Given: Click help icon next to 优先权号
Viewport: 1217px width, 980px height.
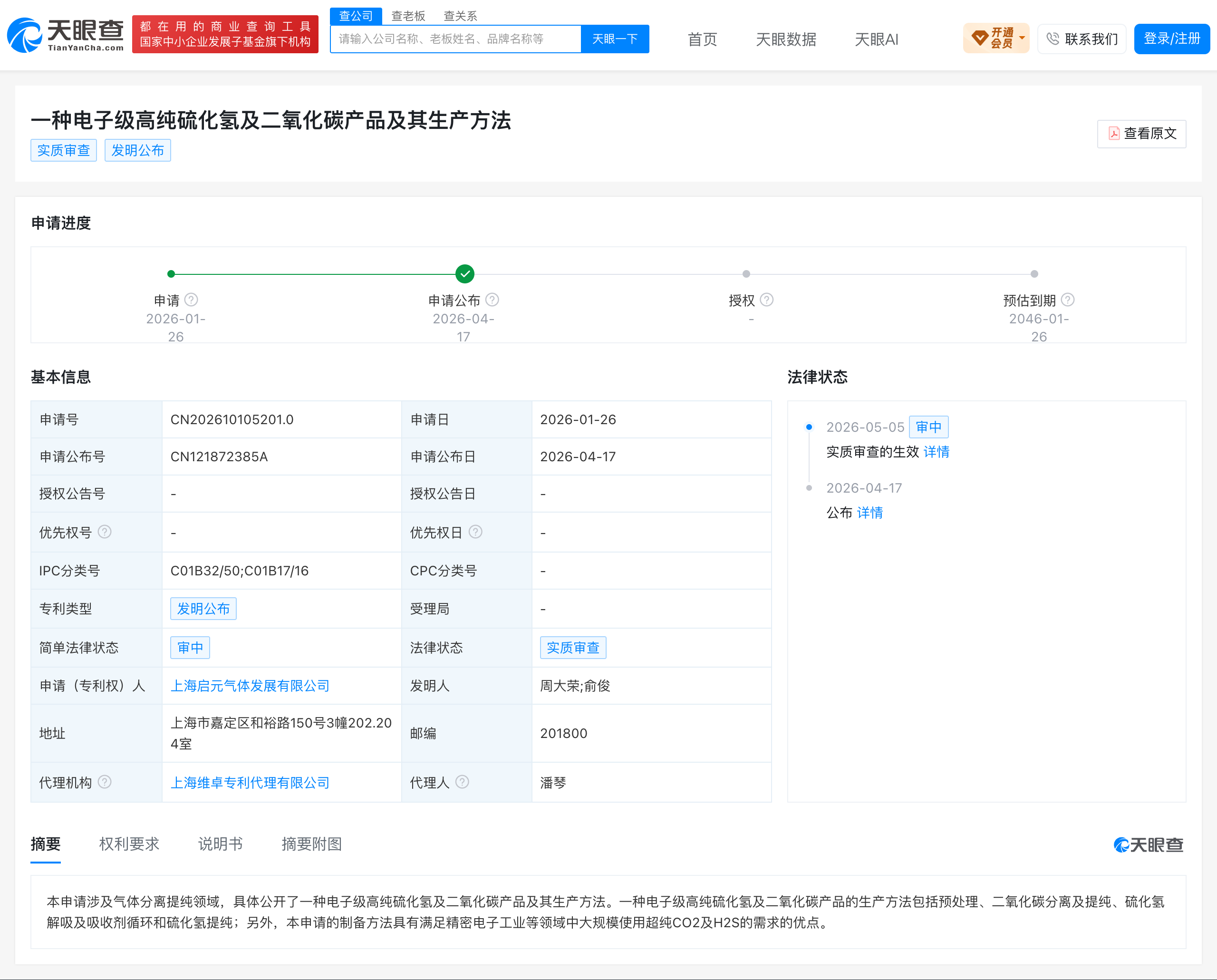Looking at the screenshot, I should [x=105, y=532].
